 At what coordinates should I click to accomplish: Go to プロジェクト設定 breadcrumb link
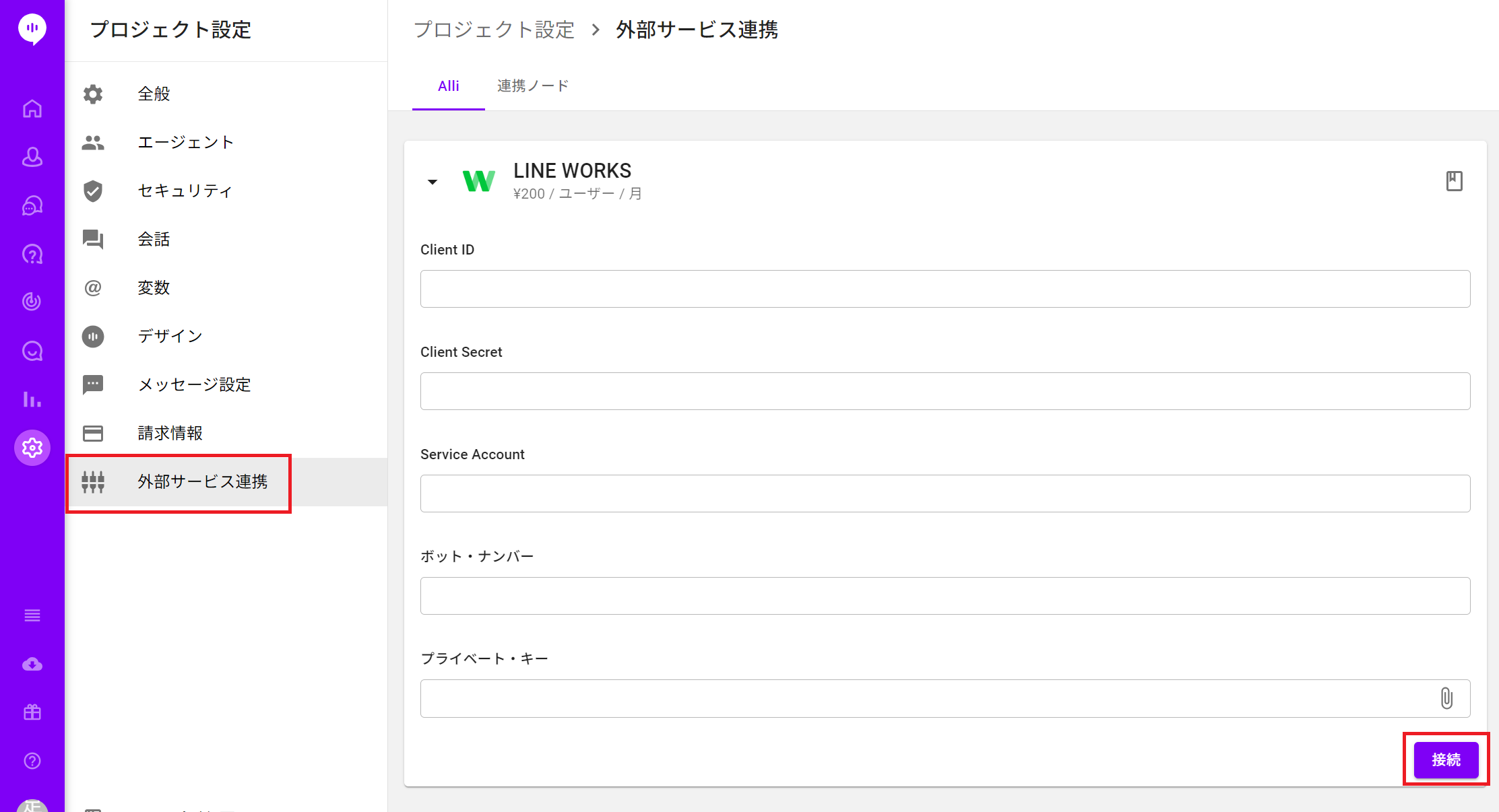(x=494, y=30)
